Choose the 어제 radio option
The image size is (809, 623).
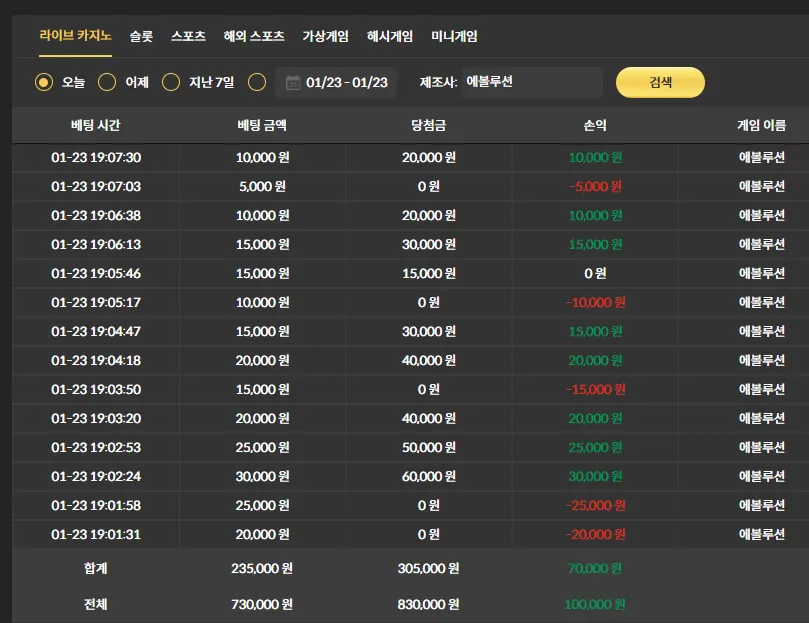(107, 82)
